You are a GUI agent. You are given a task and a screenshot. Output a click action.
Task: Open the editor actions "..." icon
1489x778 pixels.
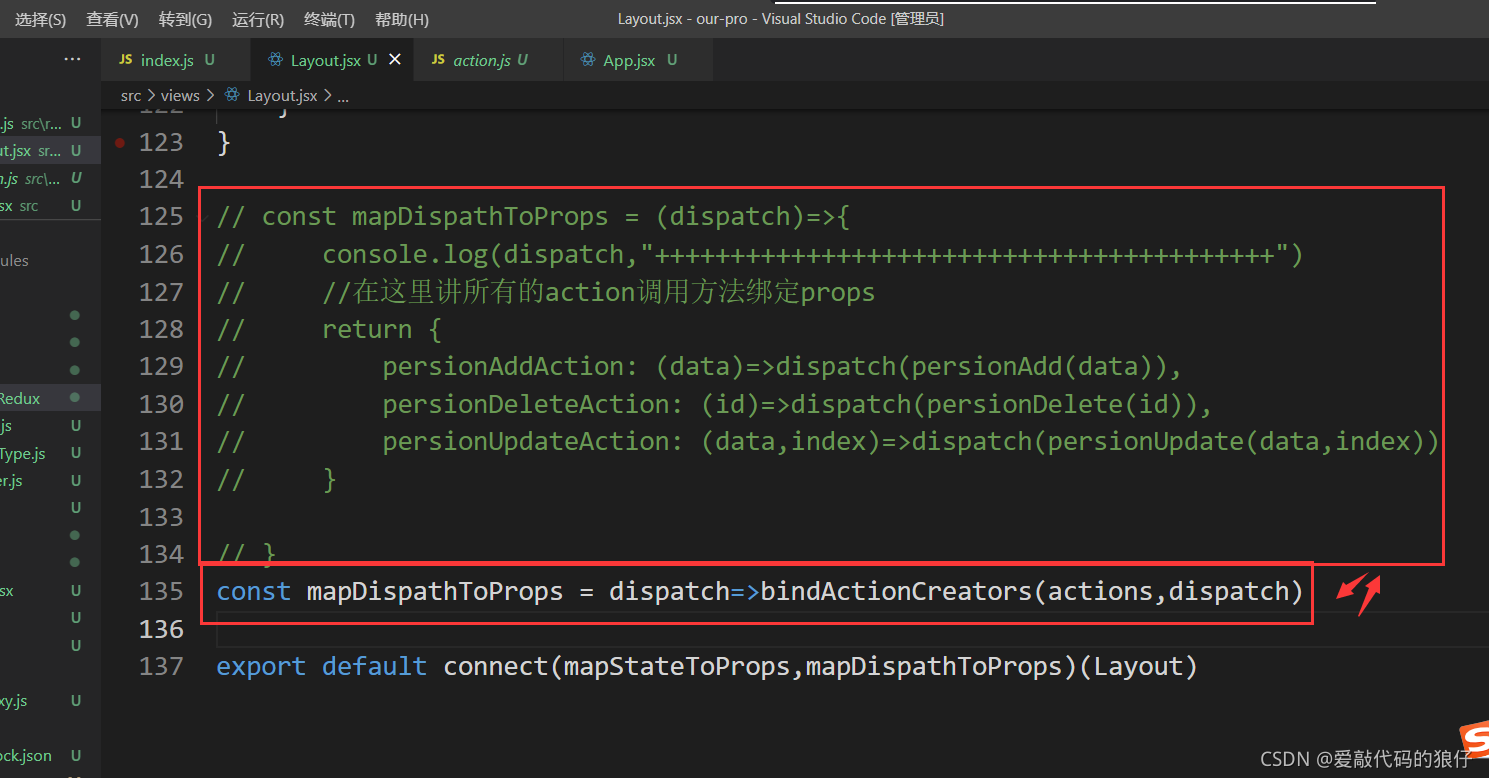[x=71, y=58]
